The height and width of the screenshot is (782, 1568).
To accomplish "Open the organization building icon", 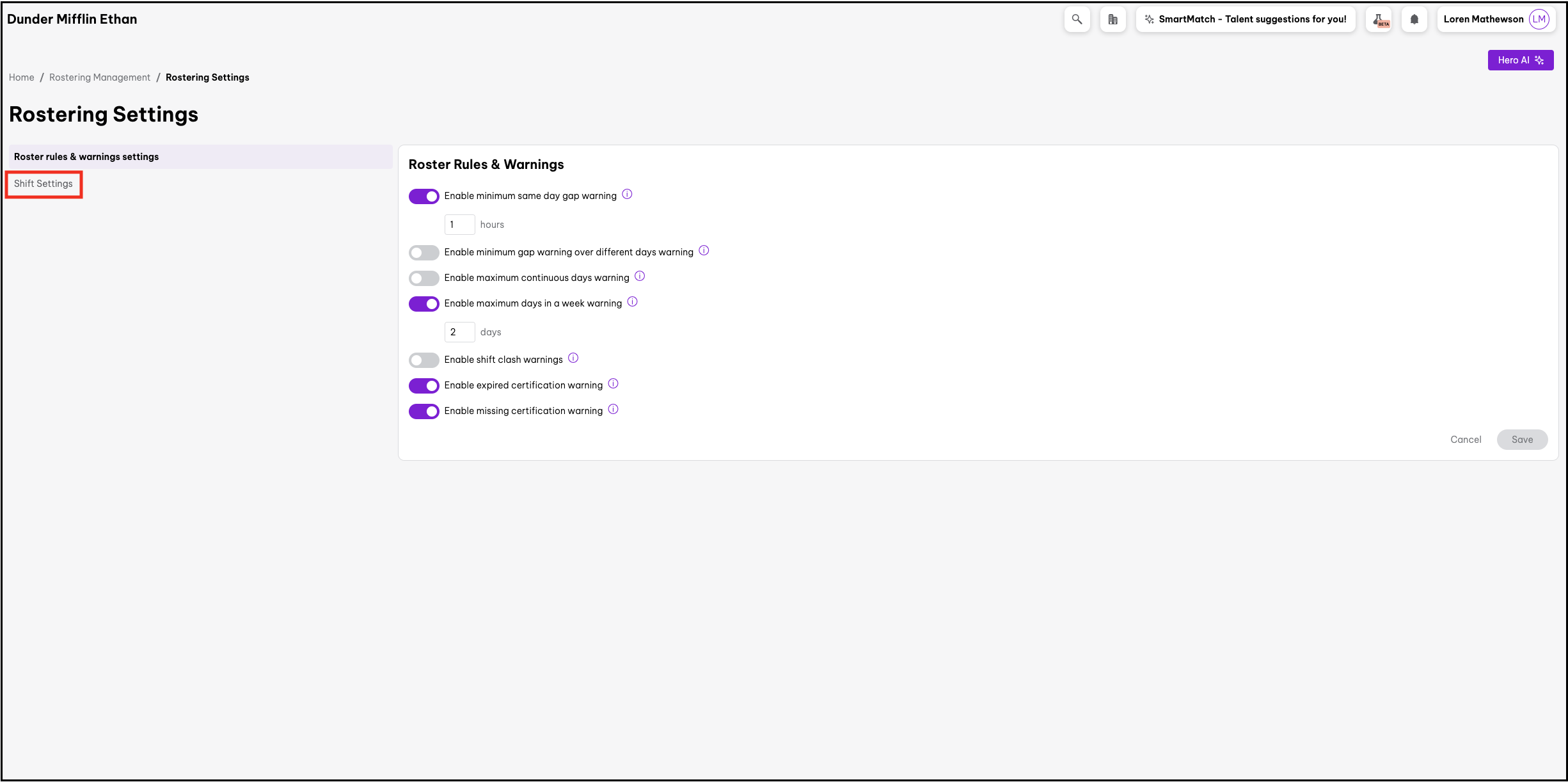I will (x=1113, y=19).
